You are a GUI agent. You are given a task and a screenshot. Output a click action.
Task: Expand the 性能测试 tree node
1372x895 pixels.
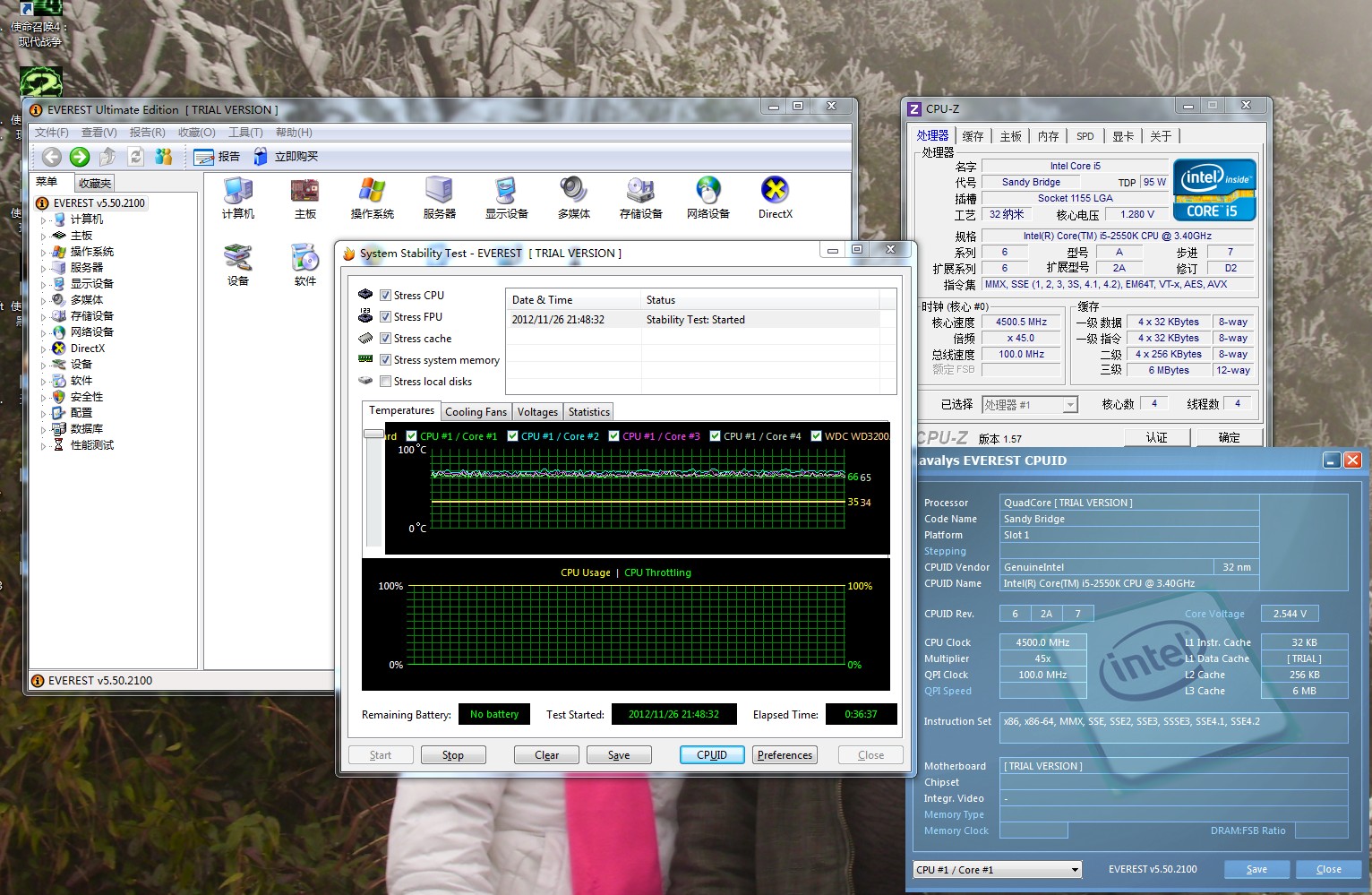(43, 446)
